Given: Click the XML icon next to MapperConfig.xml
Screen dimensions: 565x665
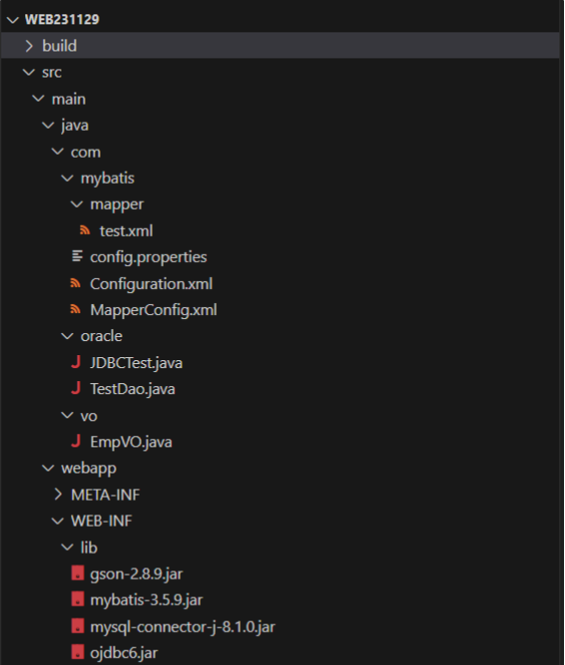Looking at the screenshot, I should (x=76, y=310).
